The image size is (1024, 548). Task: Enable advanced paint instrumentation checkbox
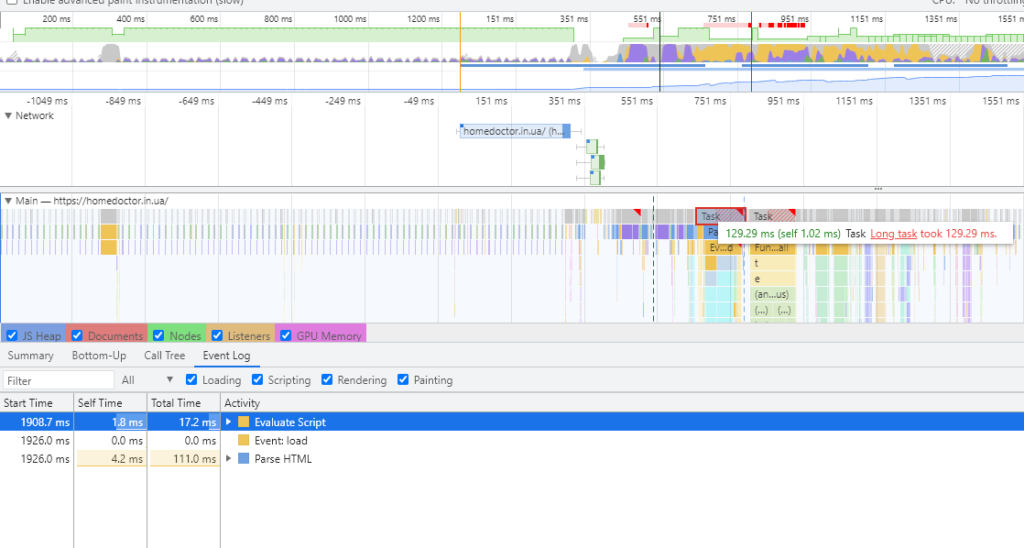(x=12, y=2)
